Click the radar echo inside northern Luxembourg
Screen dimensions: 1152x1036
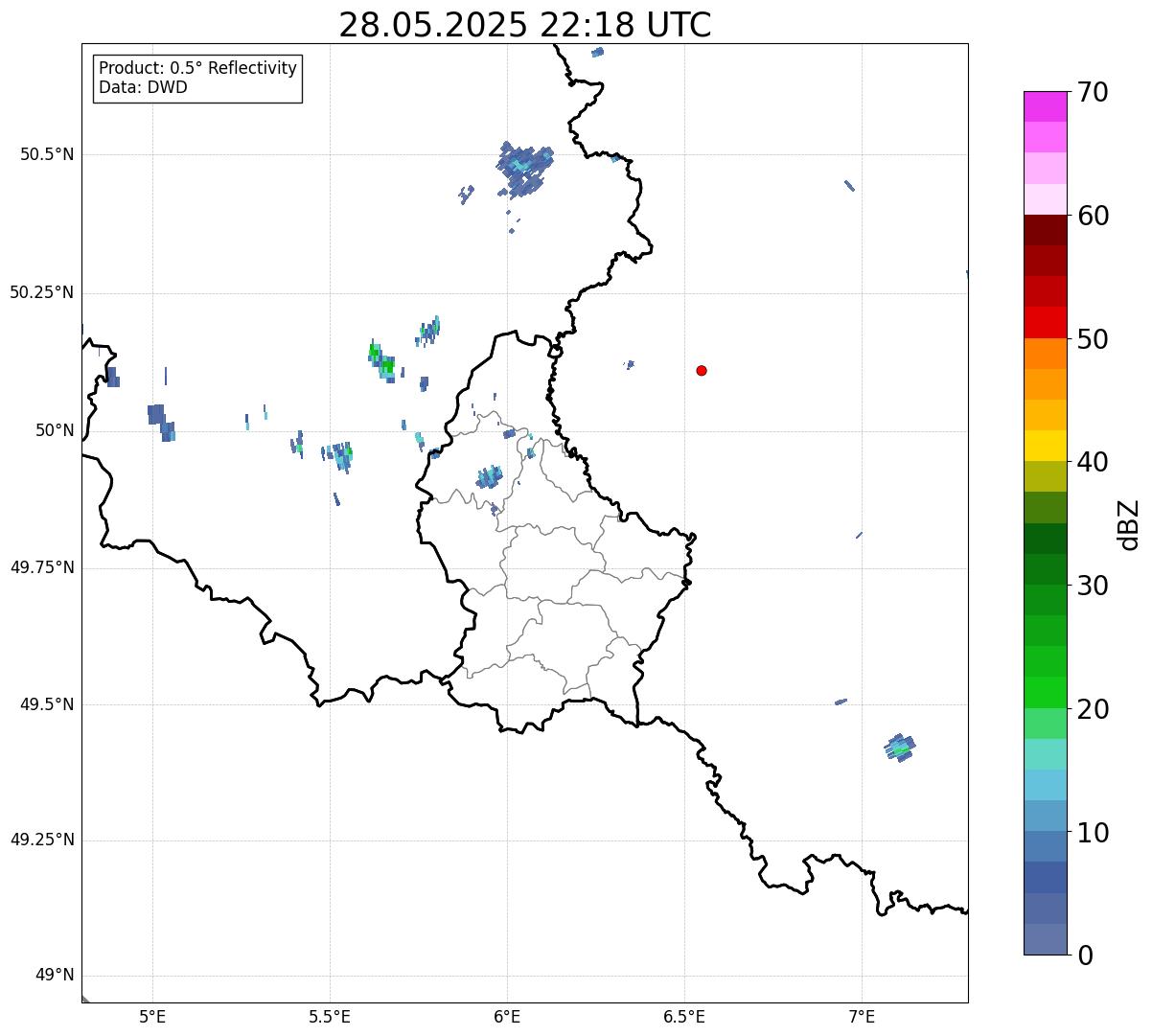(x=490, y=477)
